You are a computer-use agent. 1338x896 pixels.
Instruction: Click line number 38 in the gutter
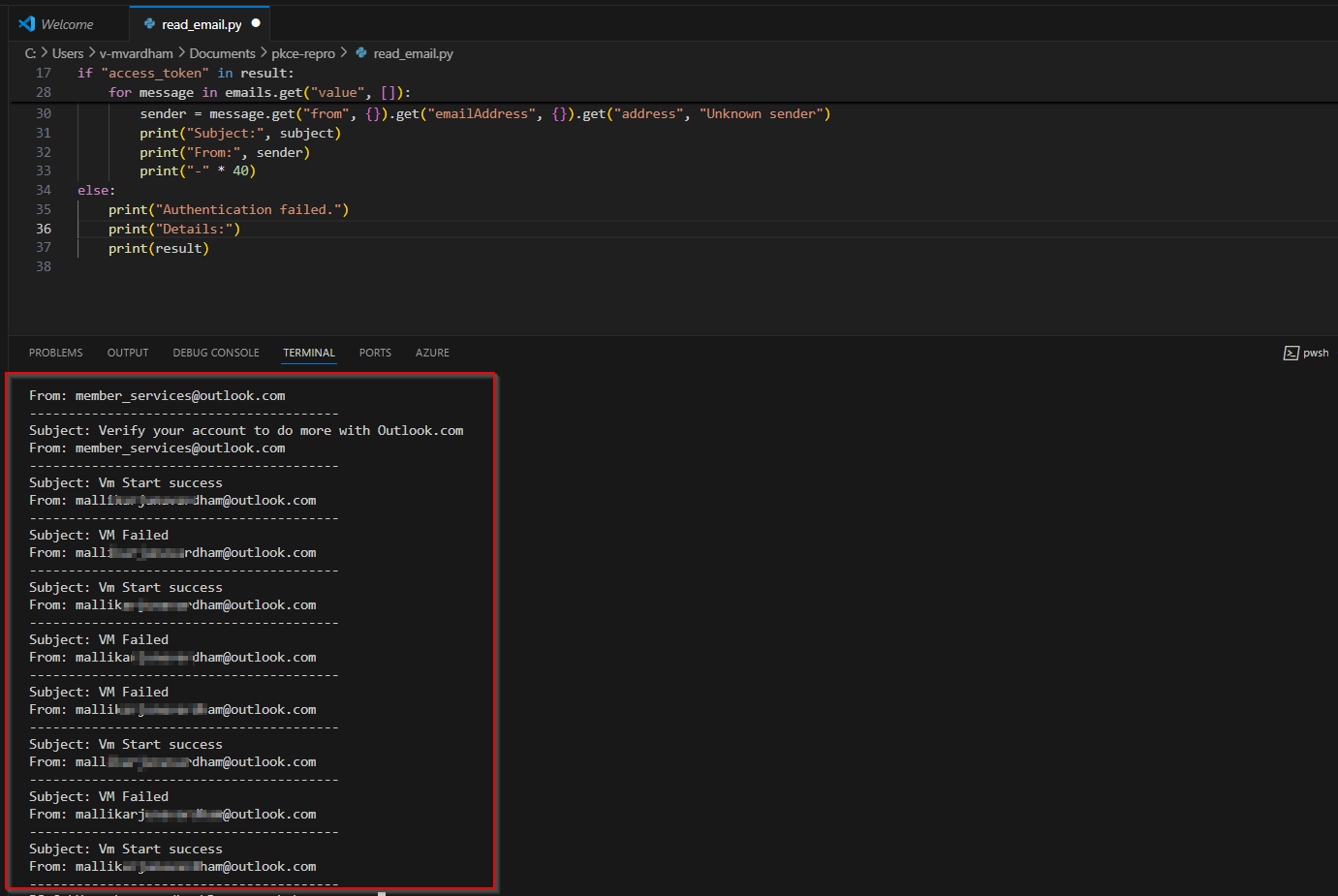[x=44, y=266]
